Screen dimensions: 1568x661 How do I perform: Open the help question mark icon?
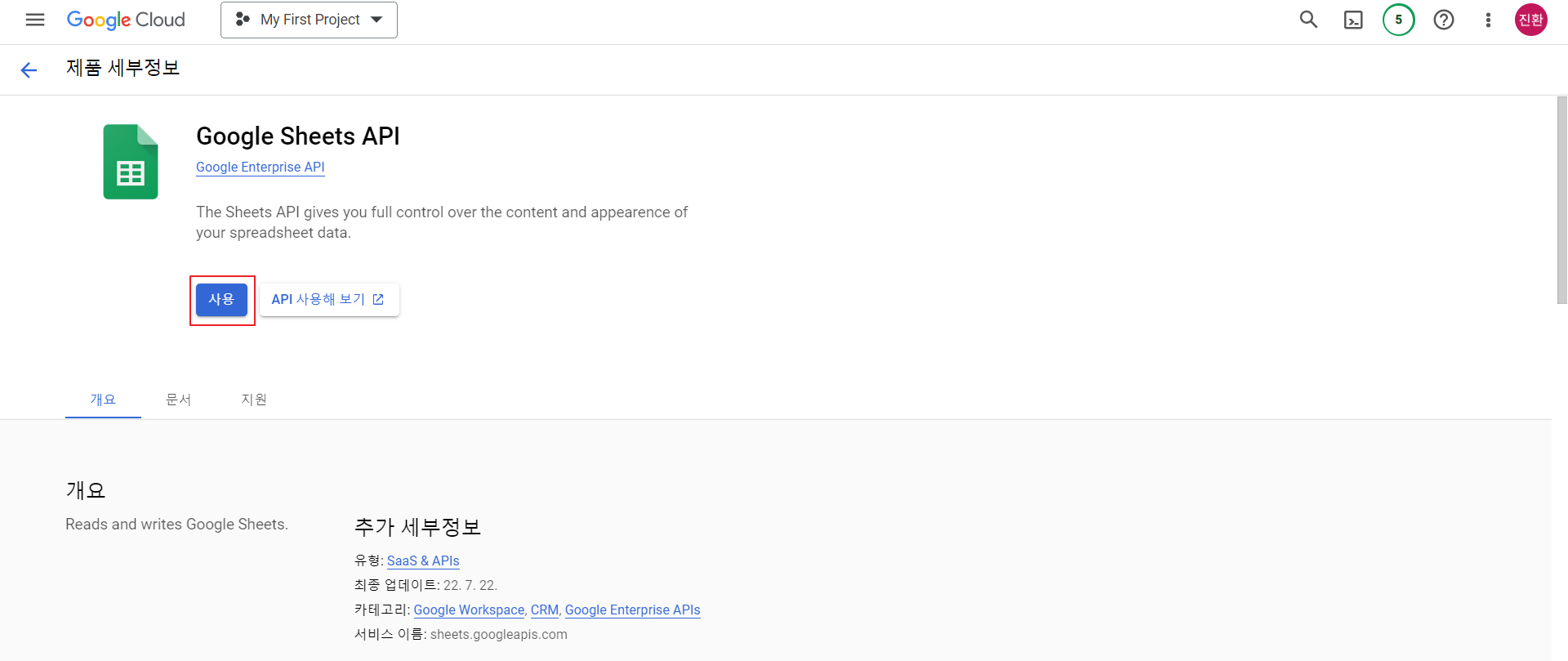pos(1443,20)
